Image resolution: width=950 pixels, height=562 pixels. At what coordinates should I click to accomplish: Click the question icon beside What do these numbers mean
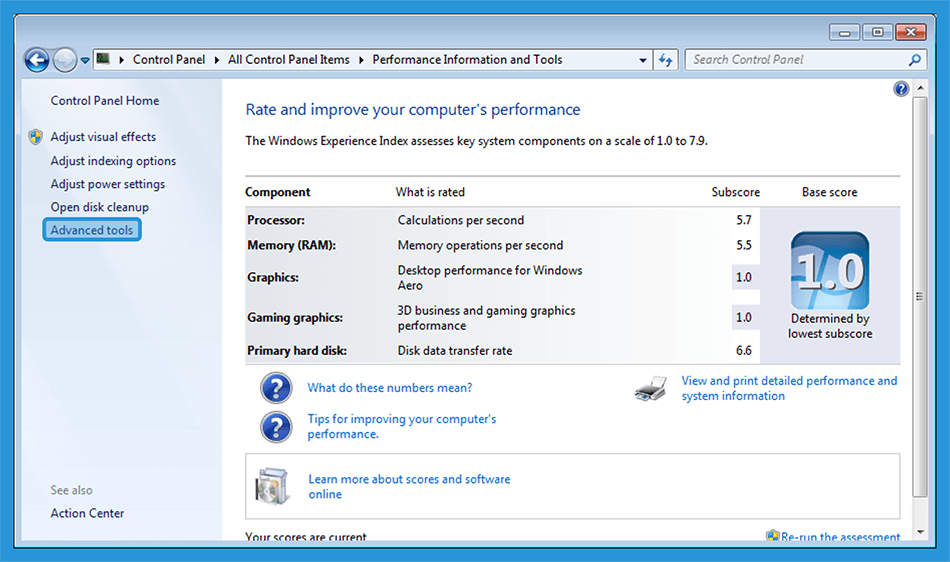tap(276, 388)
